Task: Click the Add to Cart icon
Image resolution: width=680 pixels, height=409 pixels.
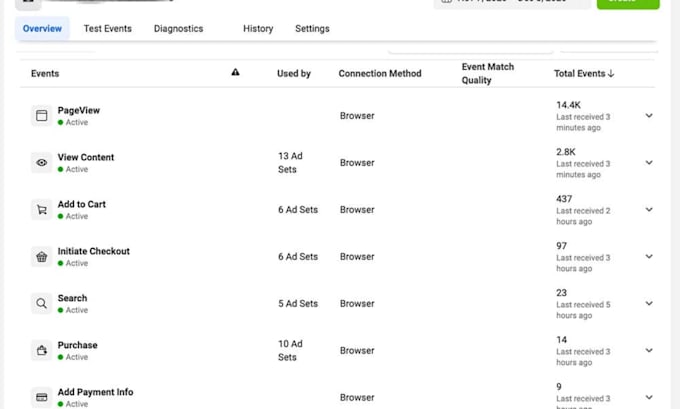Action: click(x=42, y=209)
